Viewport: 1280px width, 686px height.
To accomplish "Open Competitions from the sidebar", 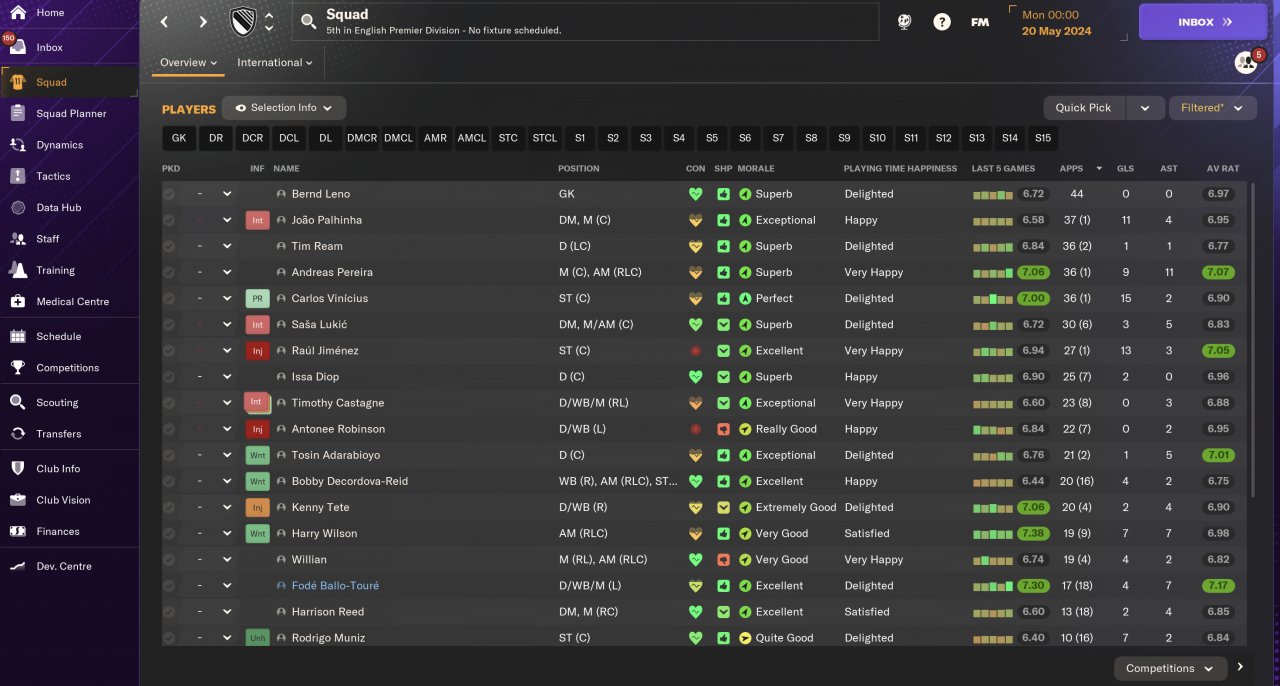I will pyautogui.click(x=67, y=368).
